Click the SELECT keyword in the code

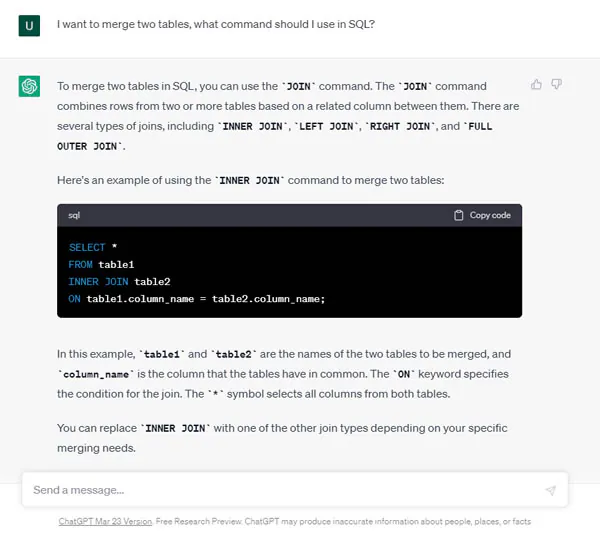[x=87, y=247]
